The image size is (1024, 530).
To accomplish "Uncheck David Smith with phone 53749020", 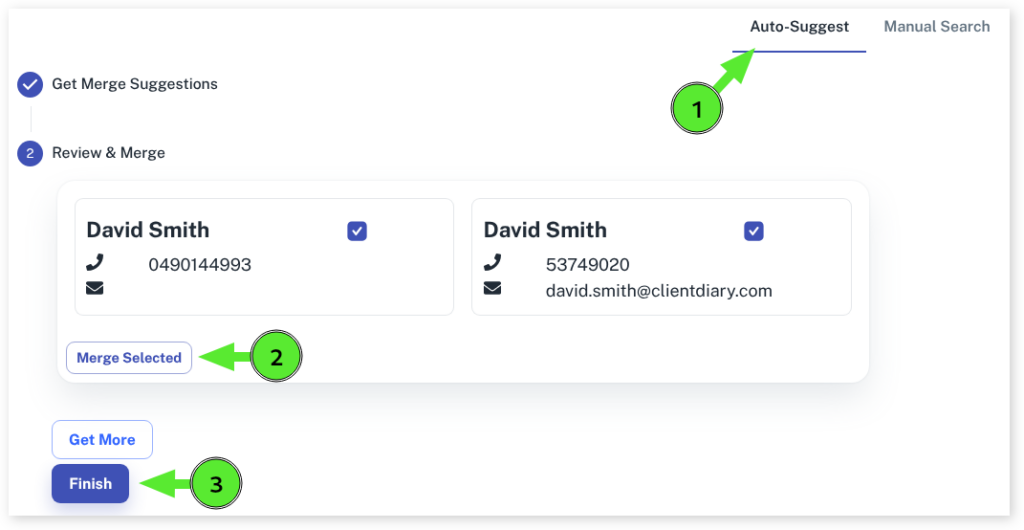I will (754, 231).
